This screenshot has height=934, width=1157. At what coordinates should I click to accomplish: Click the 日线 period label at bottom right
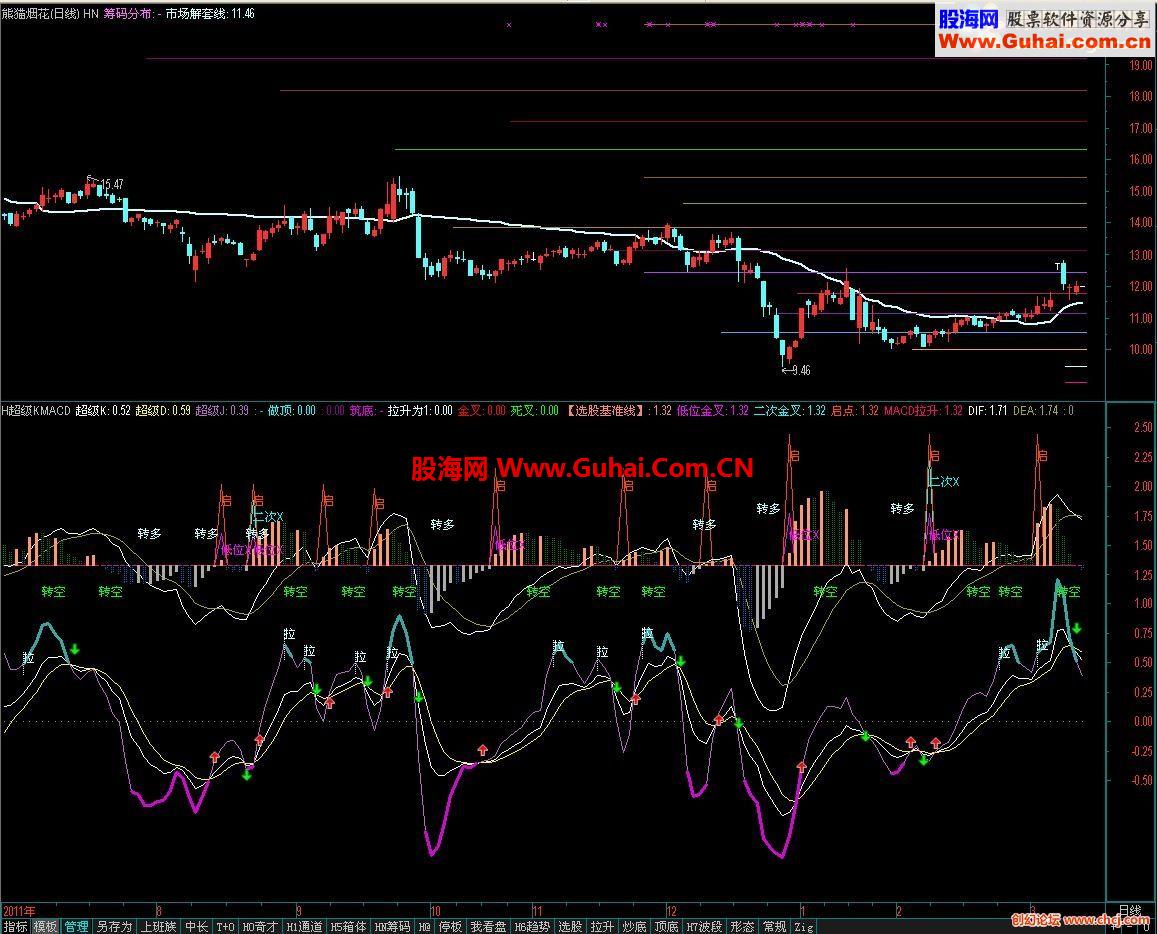pos(1130,909)
